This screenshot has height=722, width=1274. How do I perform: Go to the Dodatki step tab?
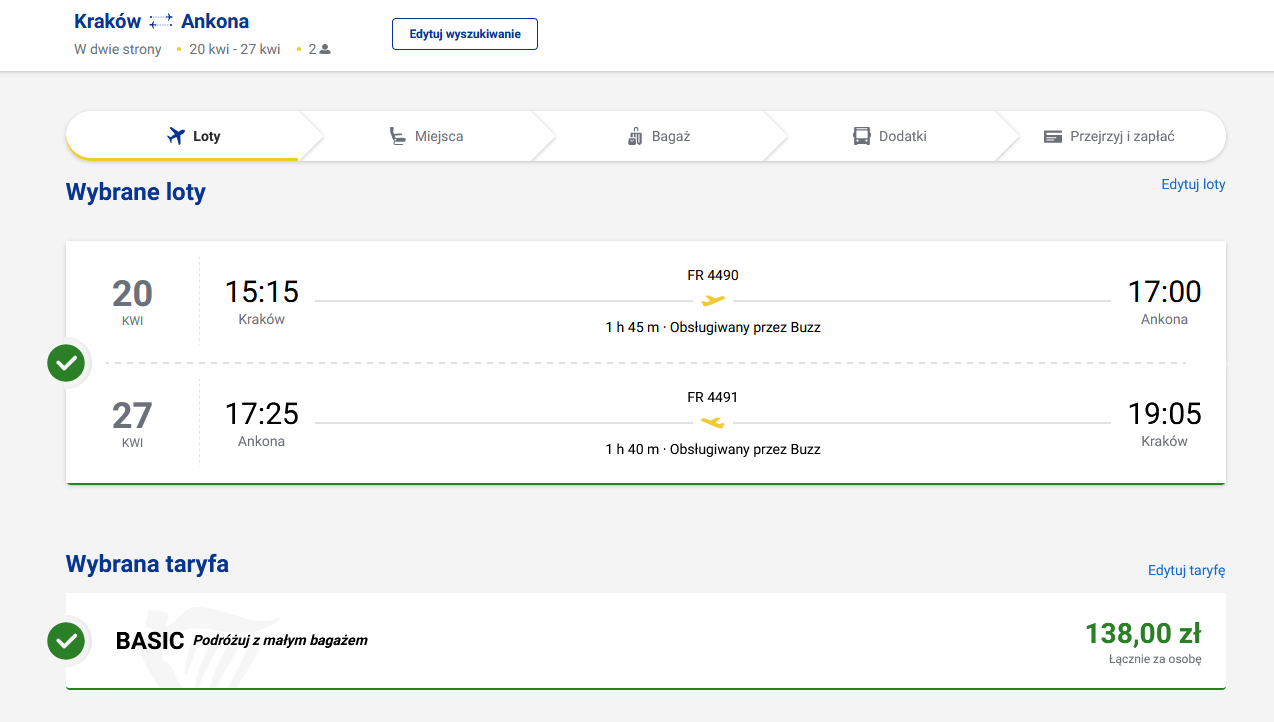890,136
